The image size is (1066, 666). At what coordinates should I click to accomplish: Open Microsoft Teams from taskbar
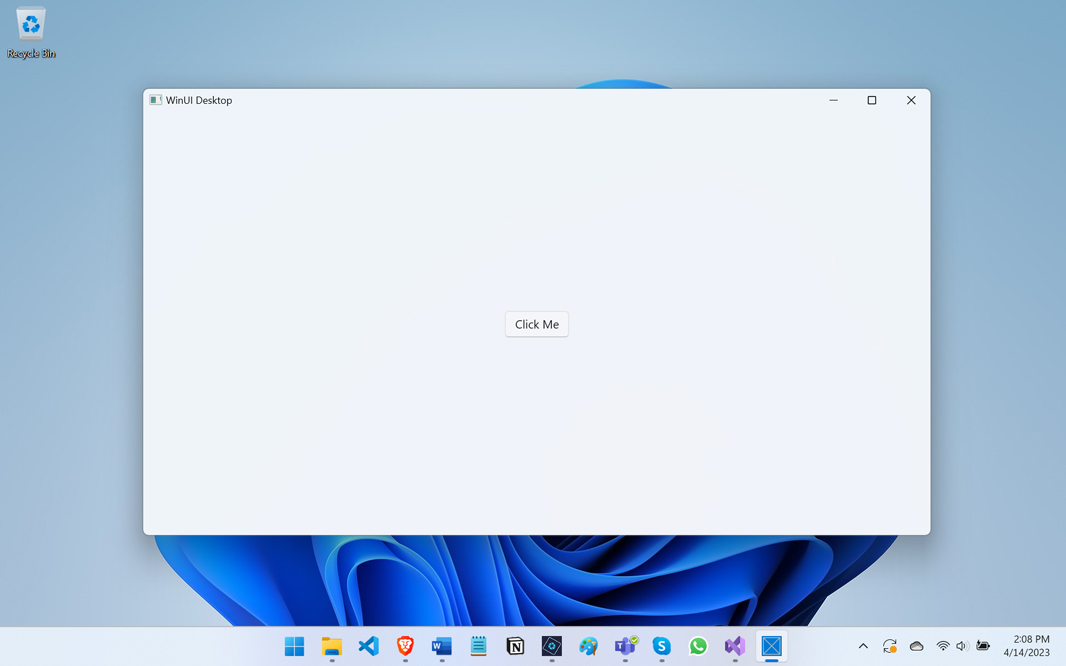[x=625, y=646]
